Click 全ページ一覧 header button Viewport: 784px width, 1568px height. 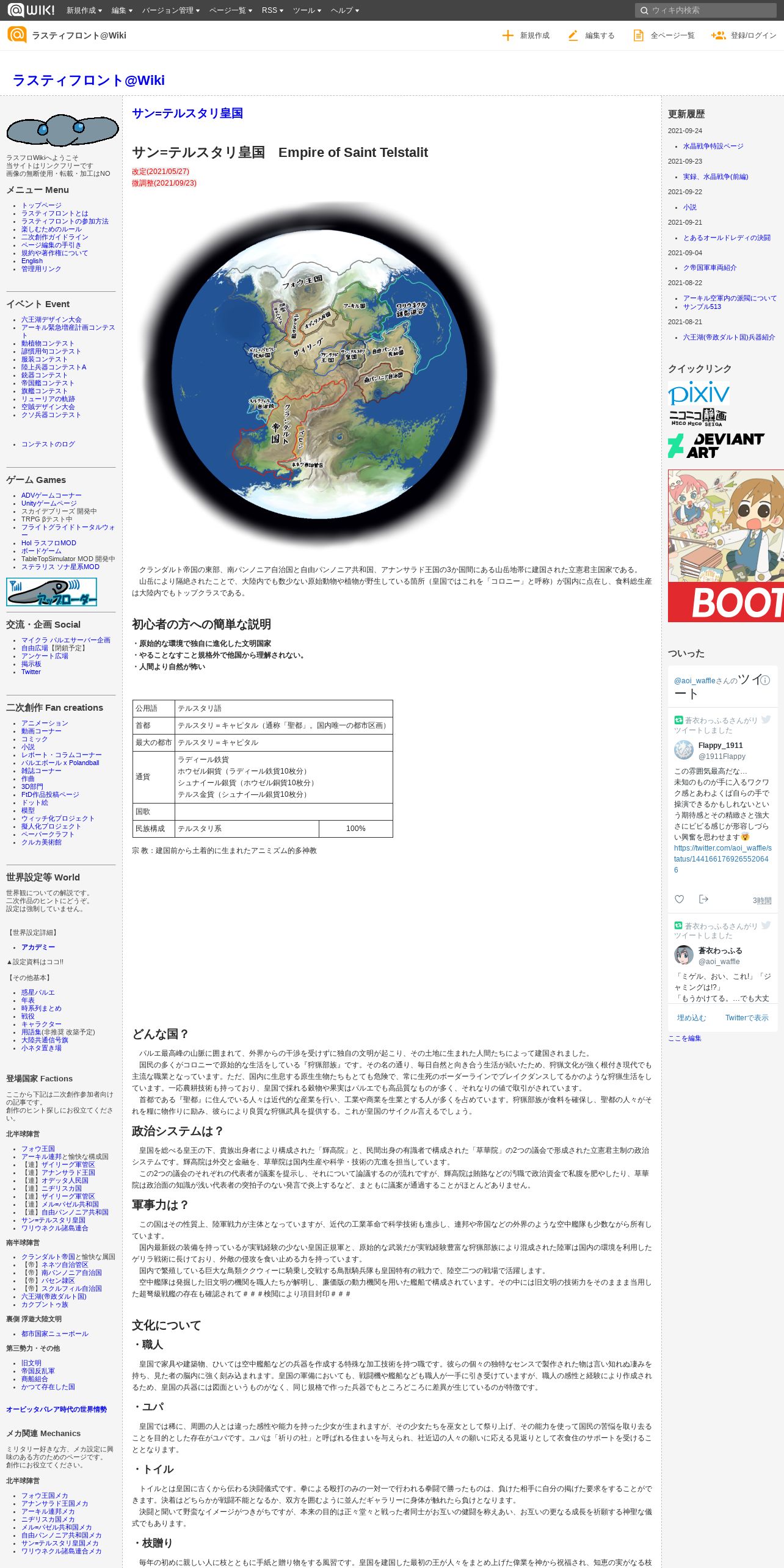tap(664, 35)
